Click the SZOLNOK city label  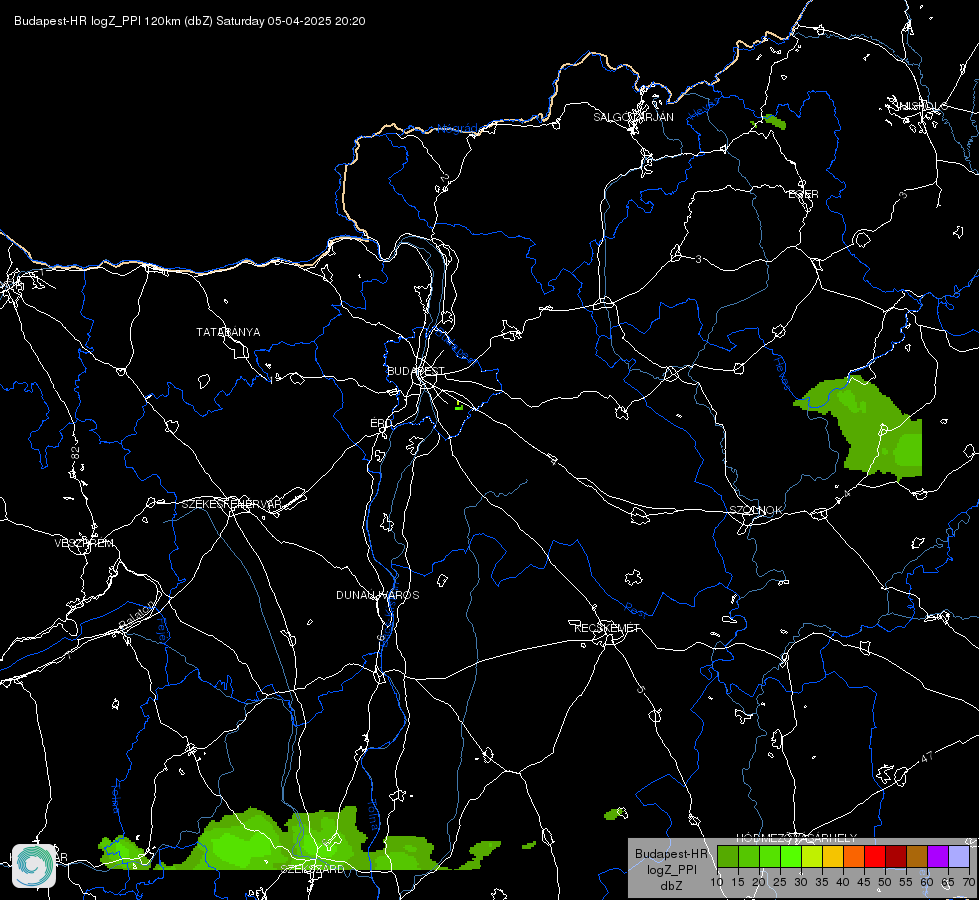tap(755, 510)
